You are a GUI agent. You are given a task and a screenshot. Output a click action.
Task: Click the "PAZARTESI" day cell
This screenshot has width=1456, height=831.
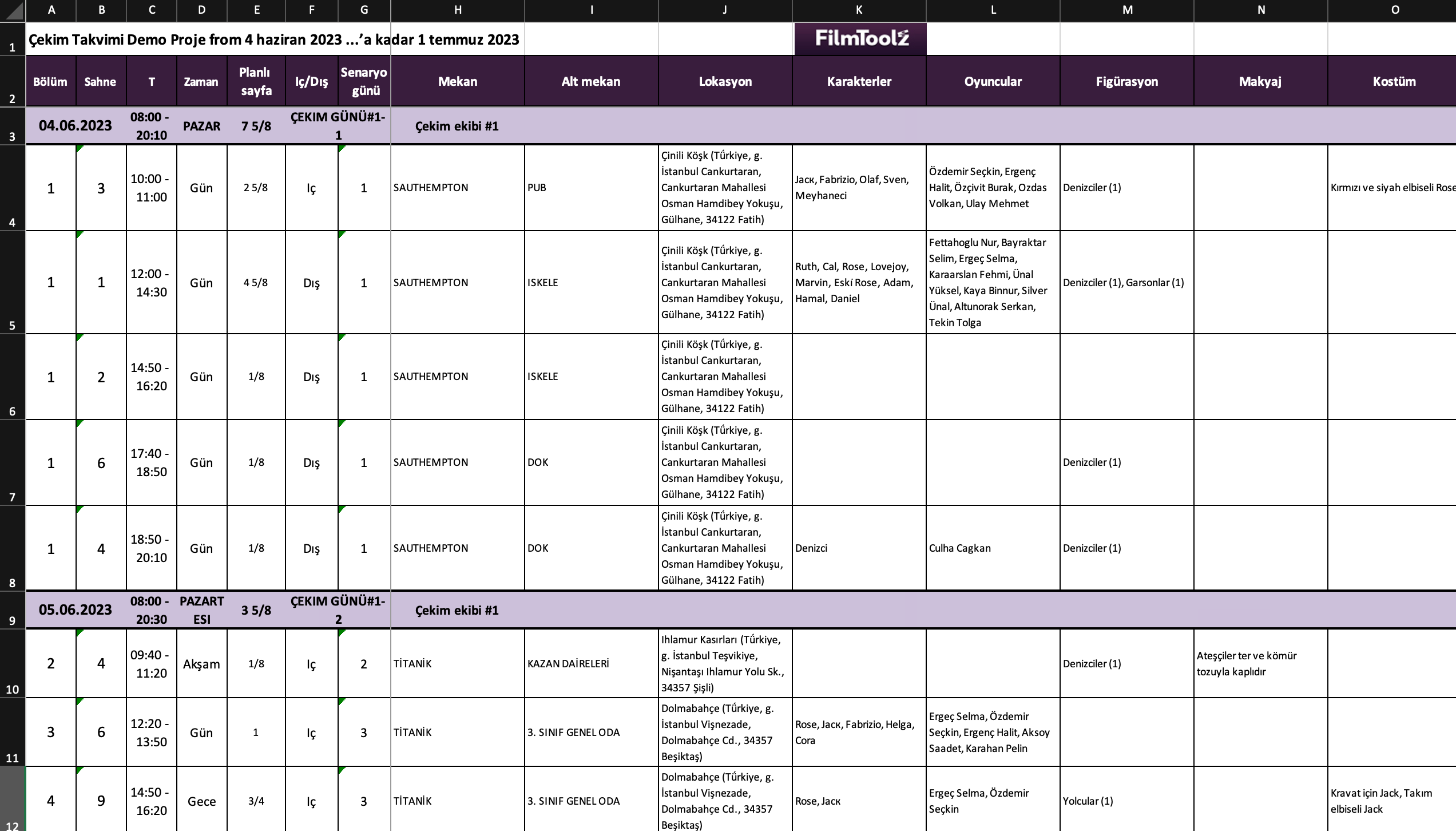click(201, 610)
